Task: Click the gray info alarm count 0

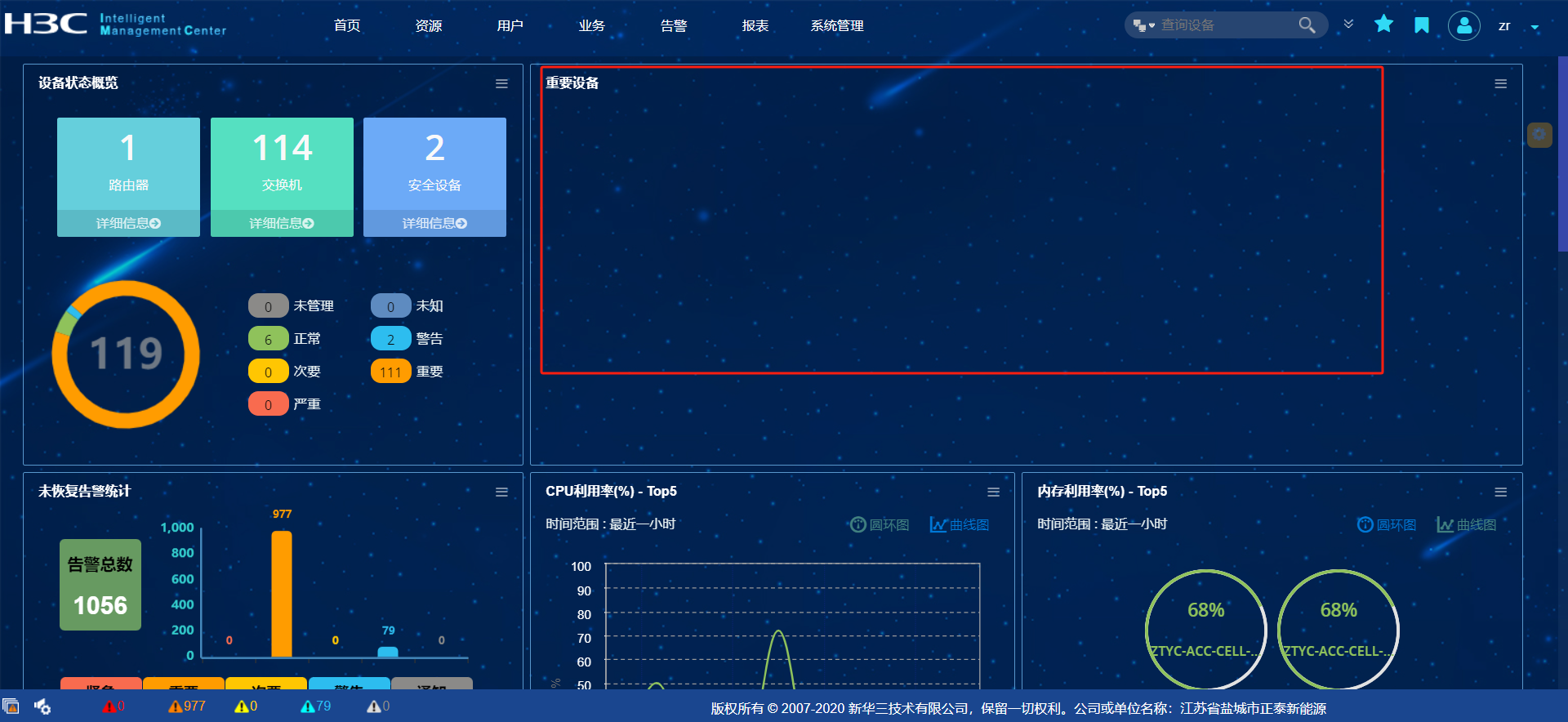Action: tap(378, 706)
